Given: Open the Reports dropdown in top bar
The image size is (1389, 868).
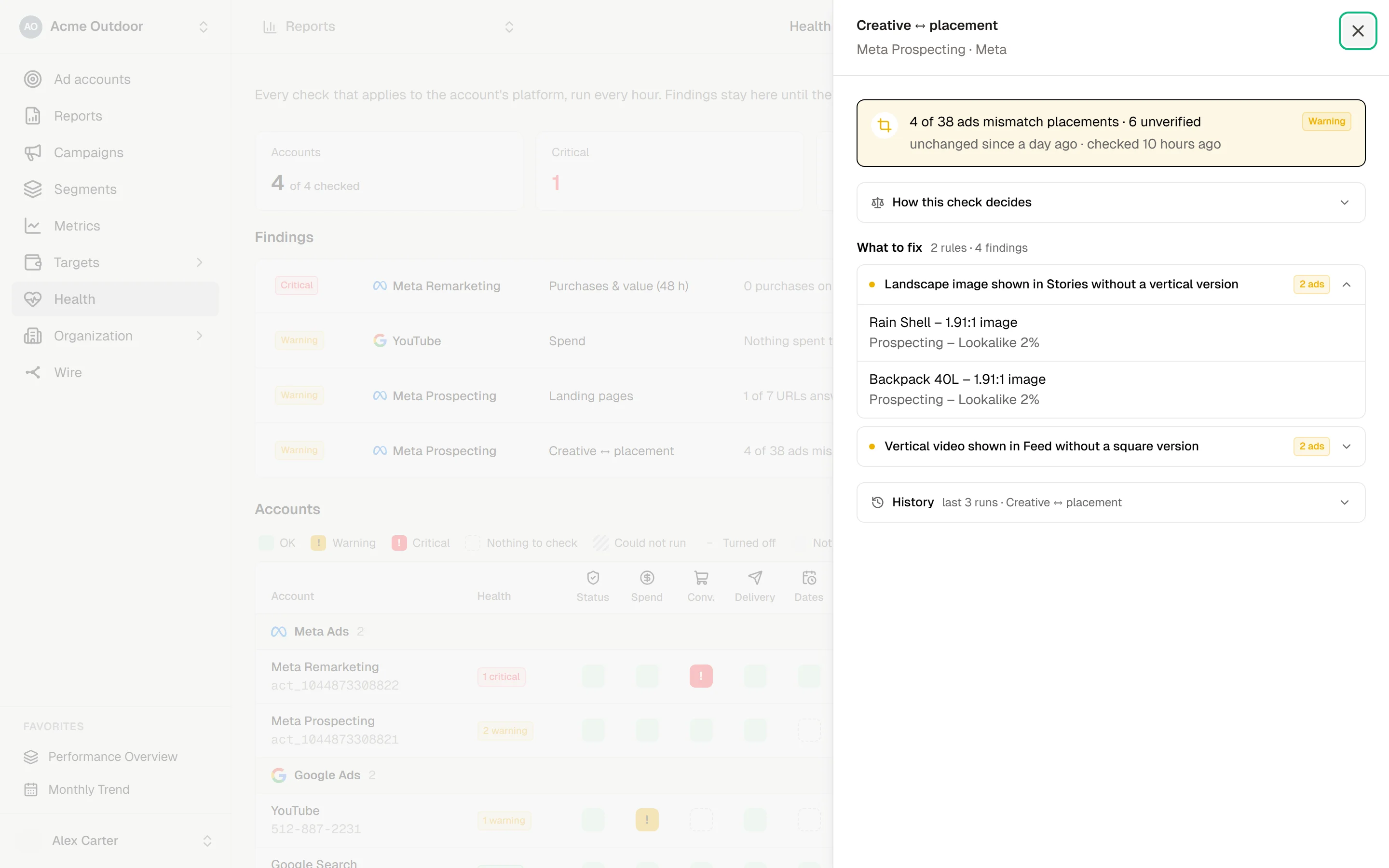Looking at the screenshot, I should click(x=388, y=27).
